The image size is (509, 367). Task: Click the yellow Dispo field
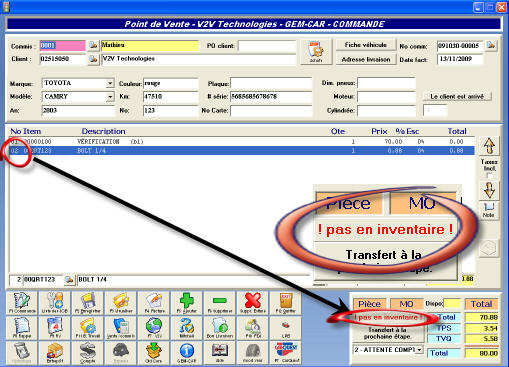452,304
